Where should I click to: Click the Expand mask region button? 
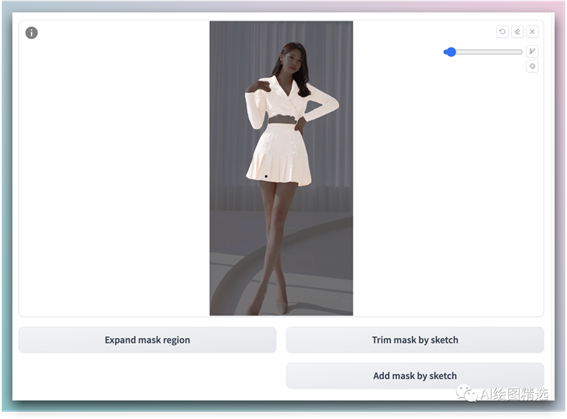[148, 340]
